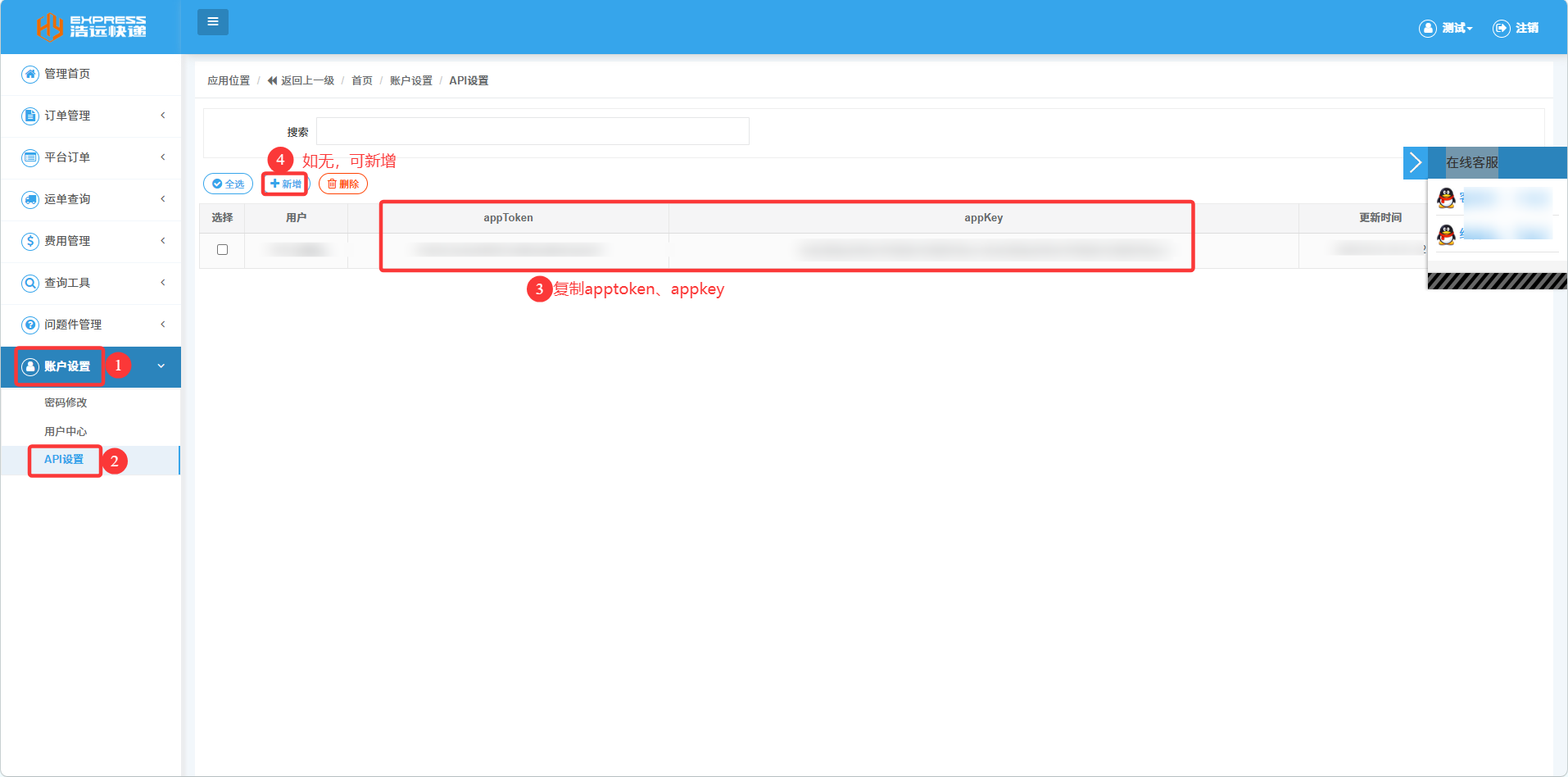Click the 测试 user avatar icon
Viewport: 1568px width, 777px height.
tap(1428, 29)
